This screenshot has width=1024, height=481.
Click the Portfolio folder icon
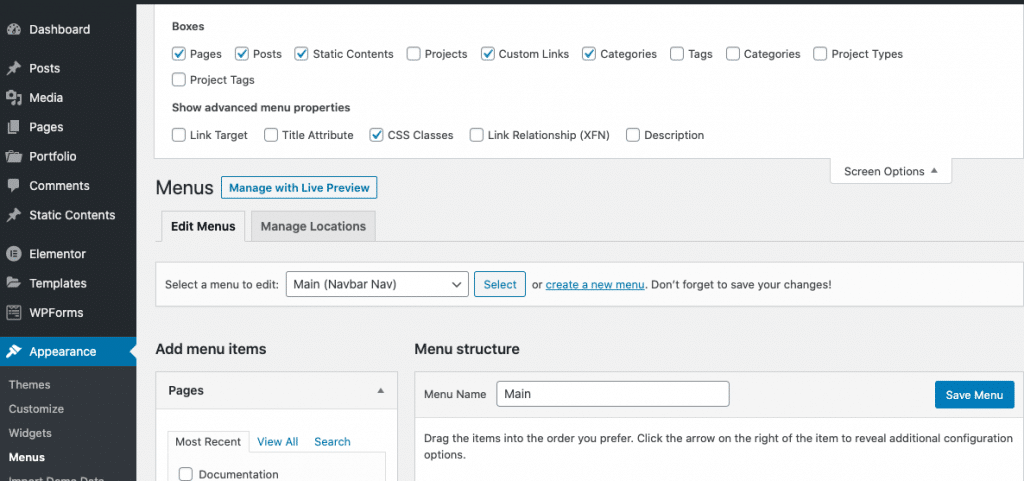[x=14, y=157]
